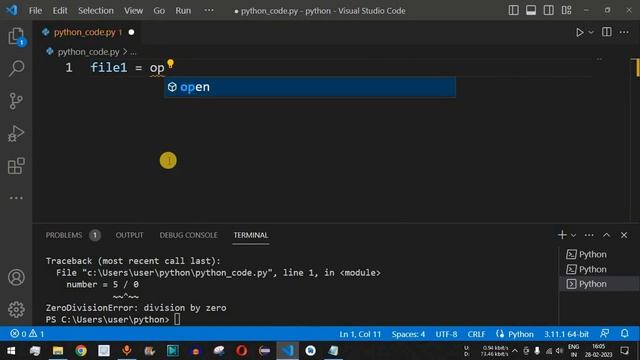Open Customize Layout icon

coord(566,11)
